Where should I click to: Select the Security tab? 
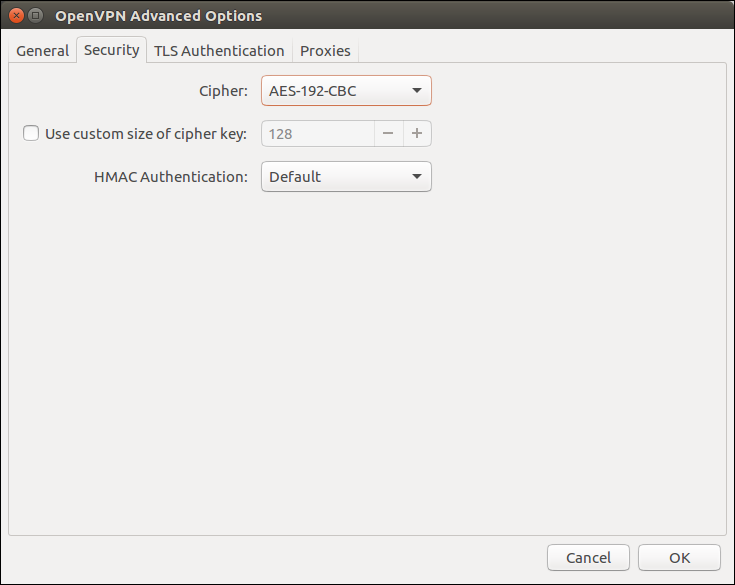111,50
